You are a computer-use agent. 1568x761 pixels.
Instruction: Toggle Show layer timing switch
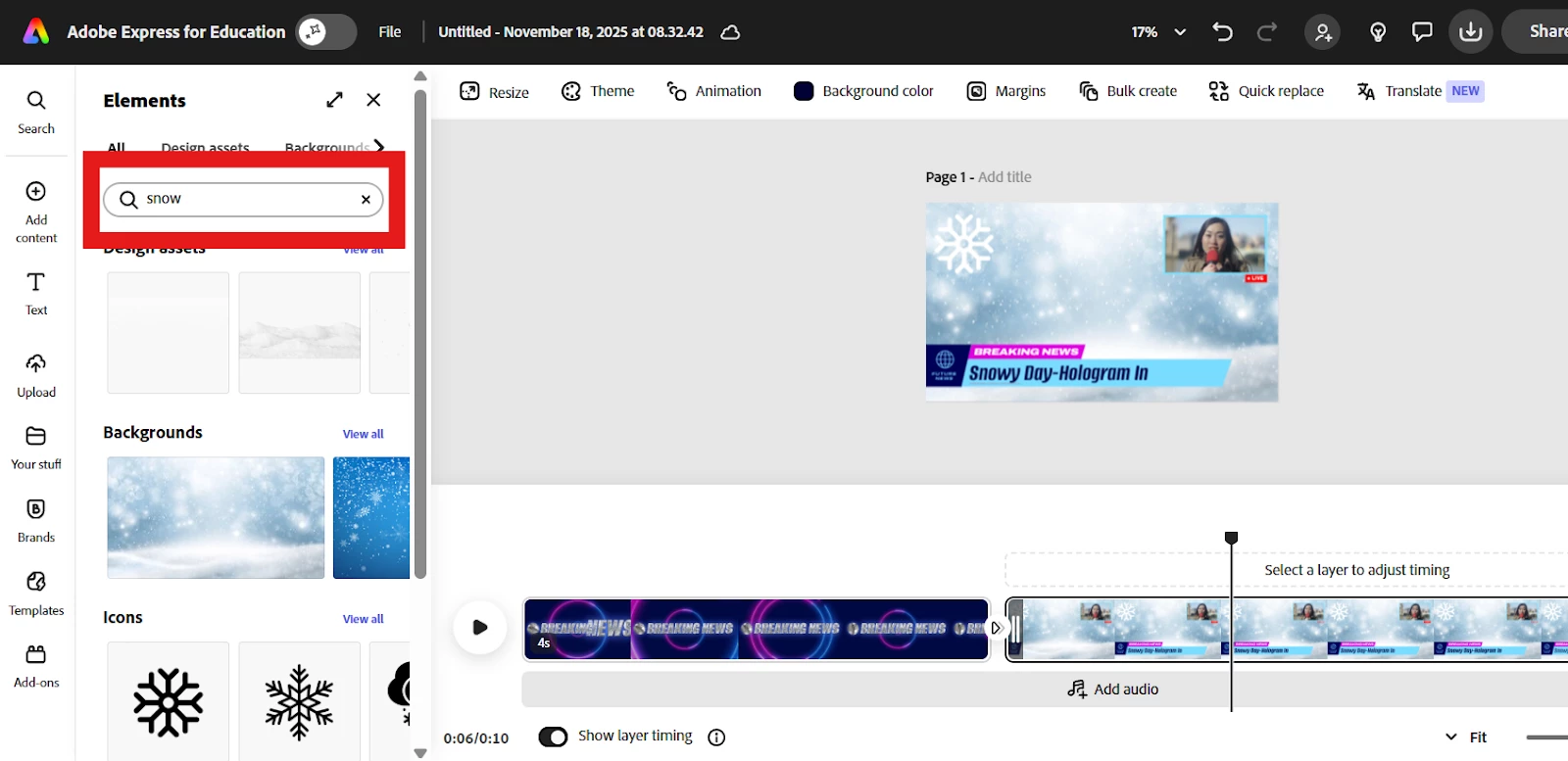click(554, 737)
